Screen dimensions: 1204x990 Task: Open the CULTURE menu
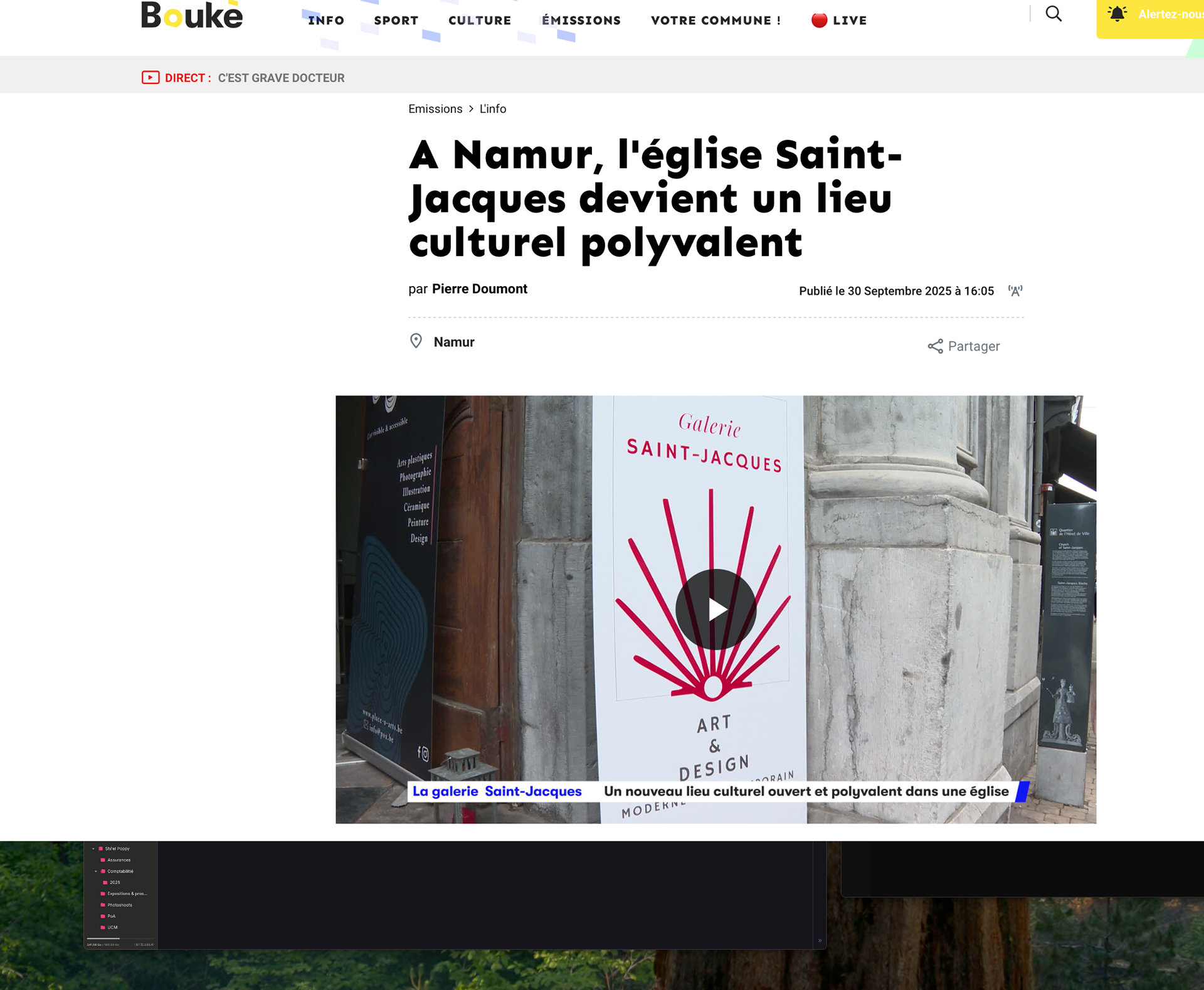480,20
